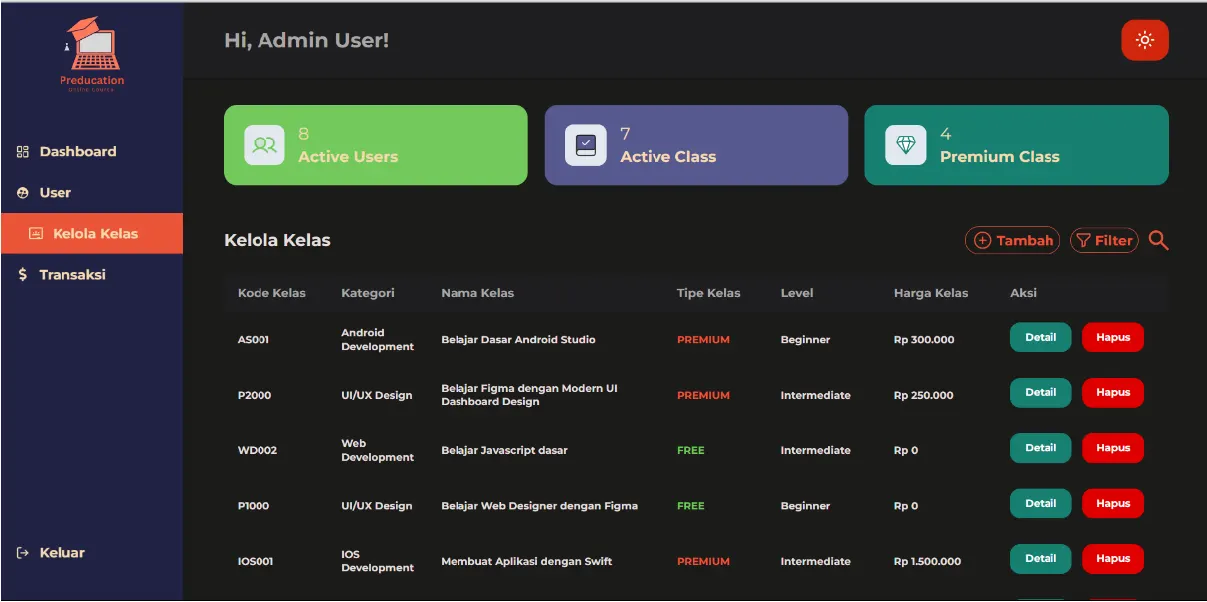This screenshot has height=602, width=1207.
Task: Click the Kelola Kelas section heading
Action: [x=277, y=240]
